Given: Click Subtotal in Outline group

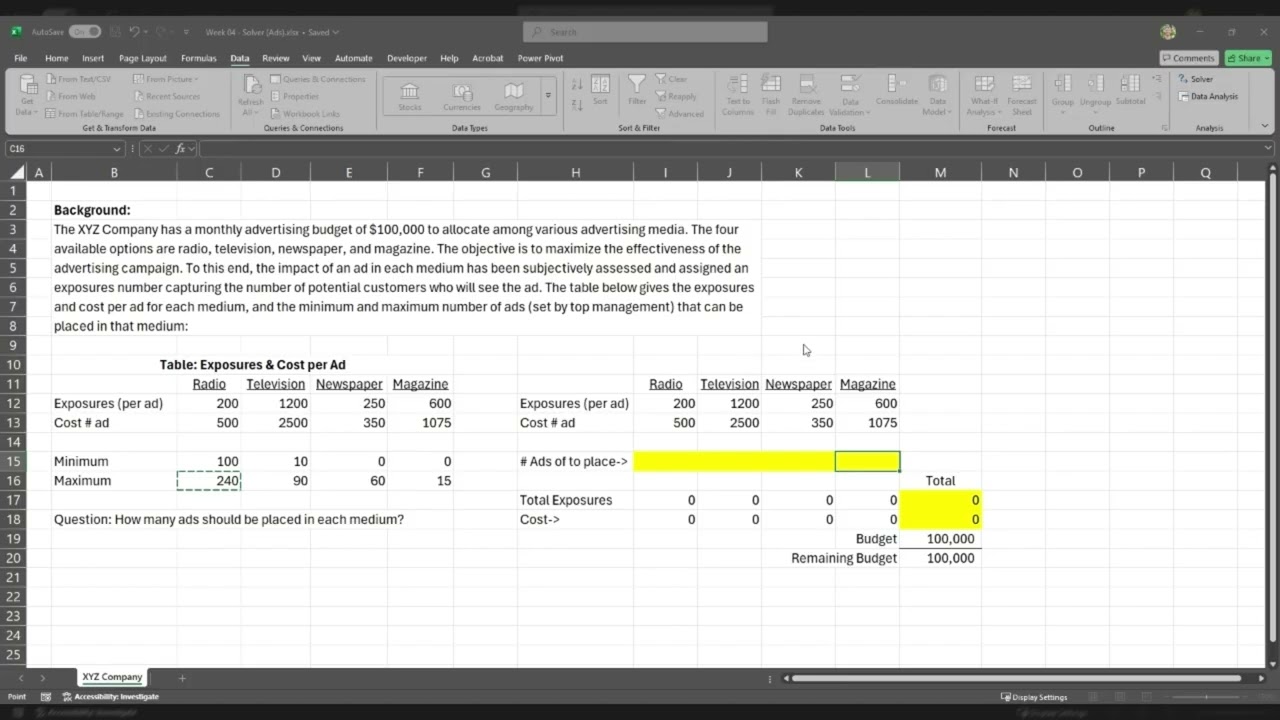Looking at the screenshot, I should tap(1130, 91).
